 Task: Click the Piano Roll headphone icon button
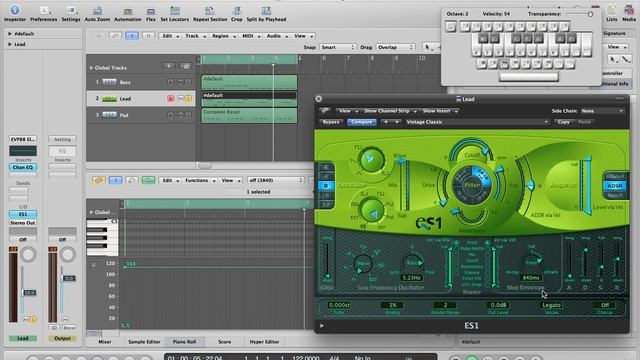click(x=131, y=180)
